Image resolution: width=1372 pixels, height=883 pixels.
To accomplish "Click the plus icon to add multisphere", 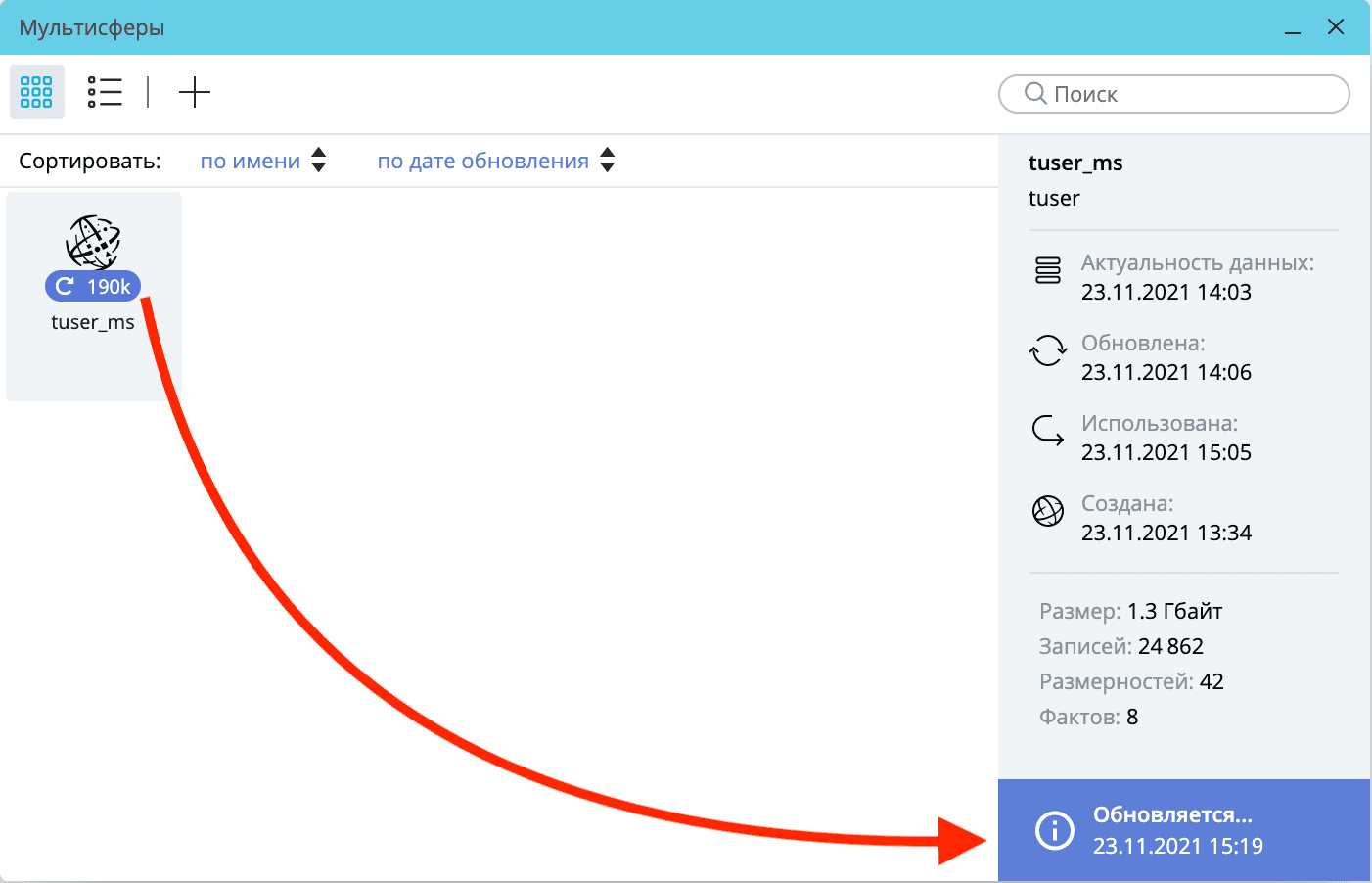I will point(195,93).
